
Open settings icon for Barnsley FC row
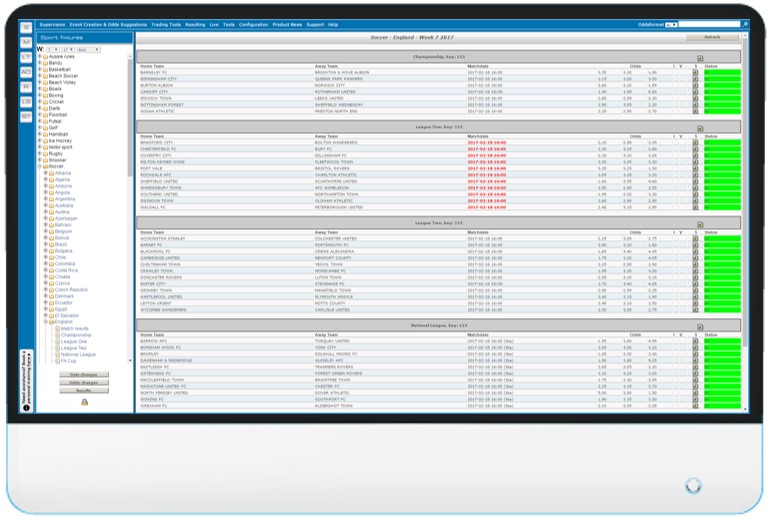695,72
